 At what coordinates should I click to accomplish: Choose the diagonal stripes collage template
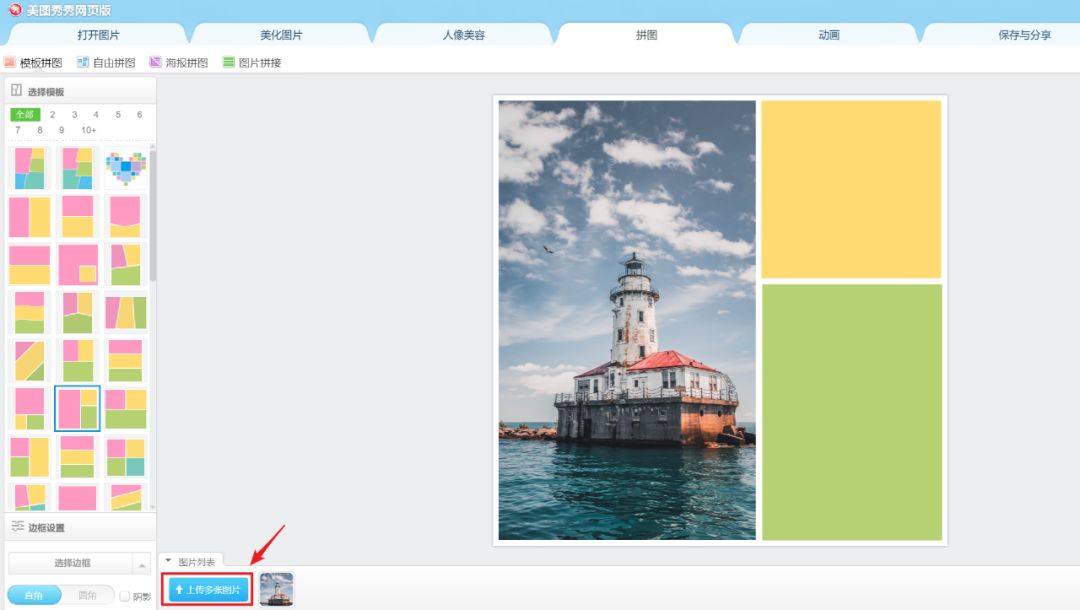pyautogui.click(x=30, y=361)
